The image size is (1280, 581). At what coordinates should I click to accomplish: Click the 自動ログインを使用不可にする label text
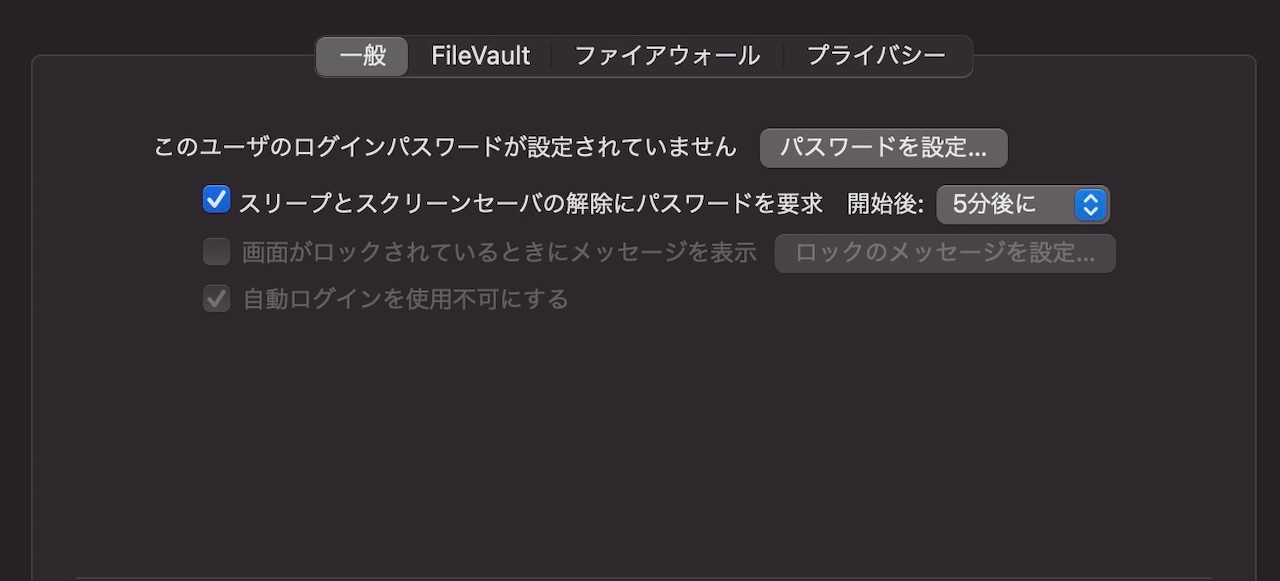(x=406, y=299)
